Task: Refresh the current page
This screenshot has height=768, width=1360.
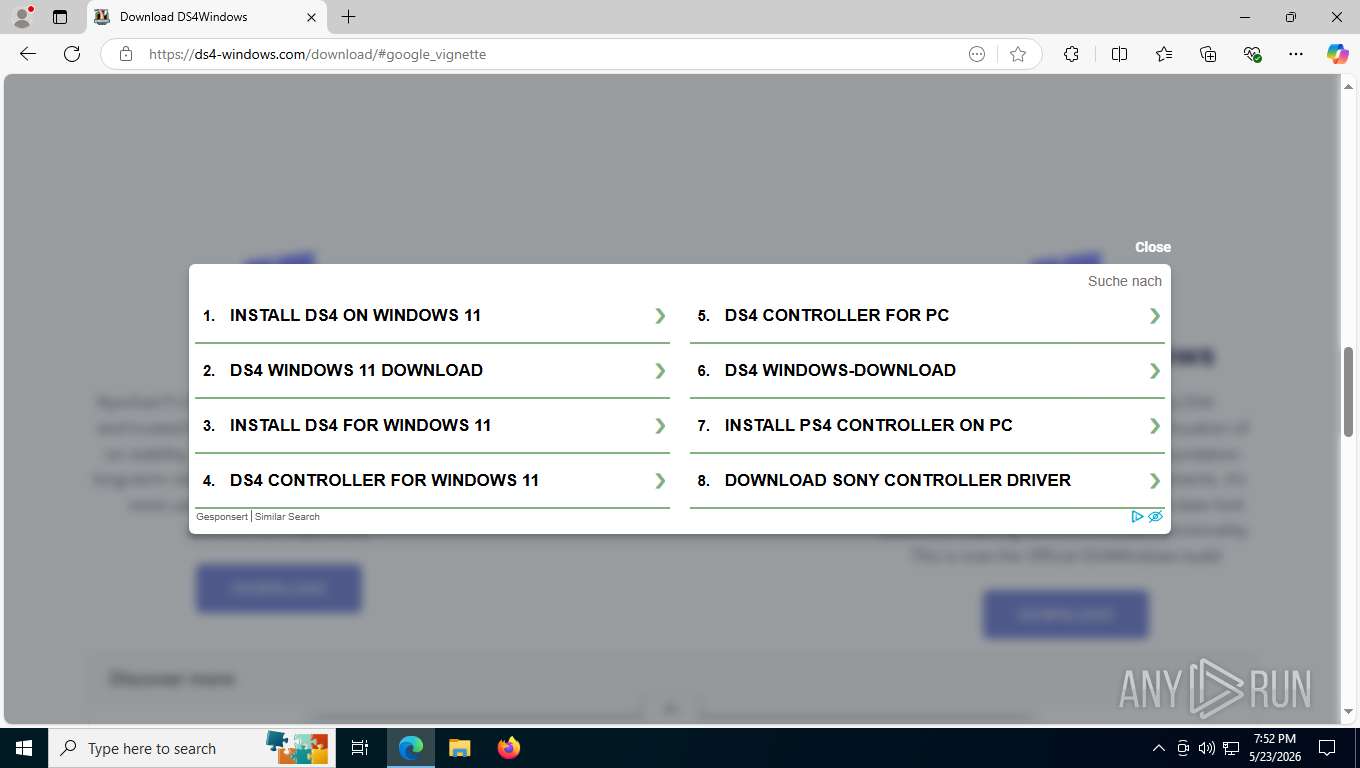Action: tap(72, 54)
